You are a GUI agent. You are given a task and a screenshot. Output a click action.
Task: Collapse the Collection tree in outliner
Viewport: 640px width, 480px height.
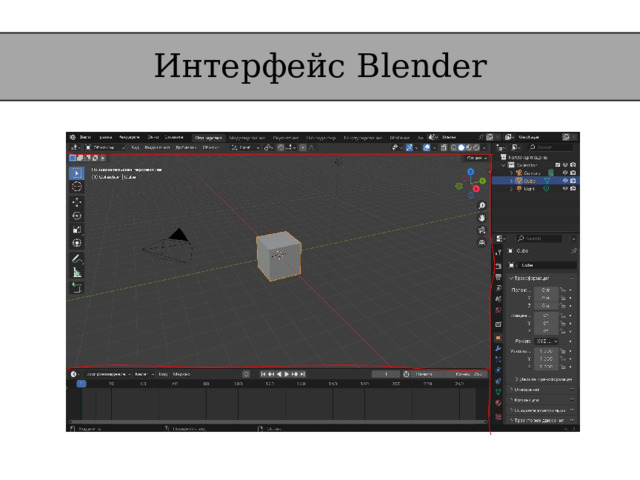click(x=503, y=165)
